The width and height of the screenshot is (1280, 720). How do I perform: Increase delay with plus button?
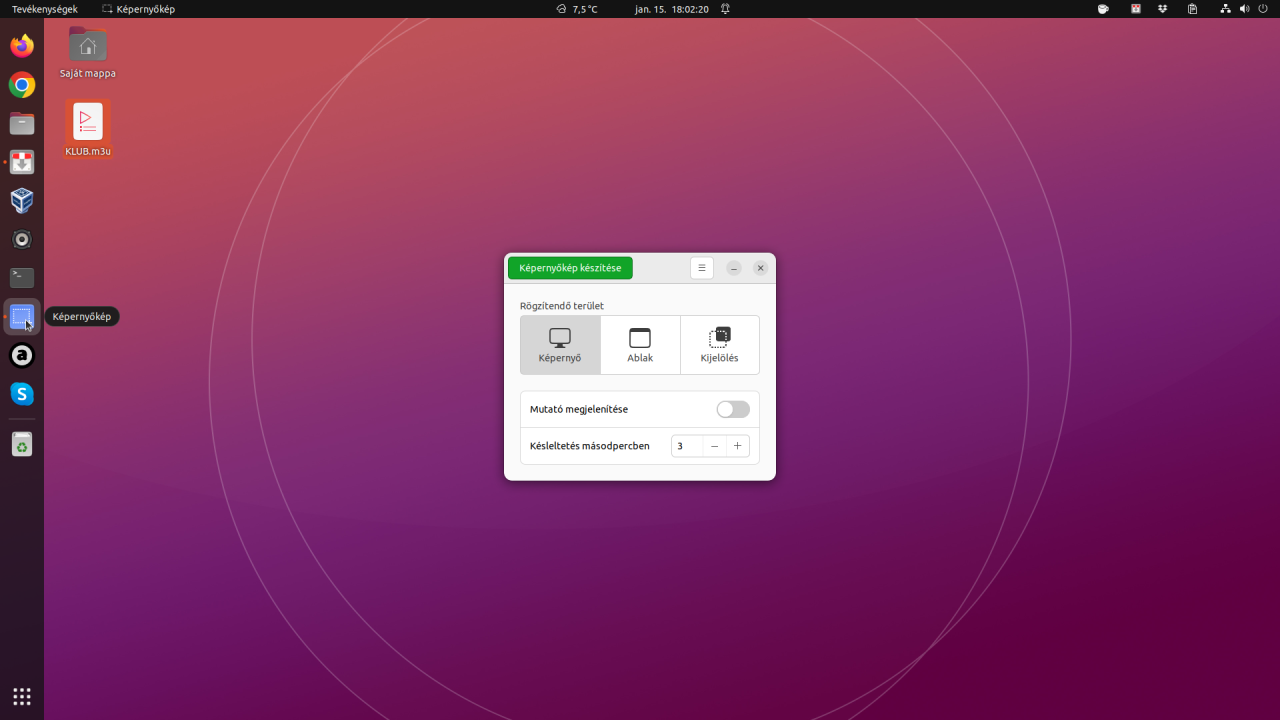click(x=737, y=446)
